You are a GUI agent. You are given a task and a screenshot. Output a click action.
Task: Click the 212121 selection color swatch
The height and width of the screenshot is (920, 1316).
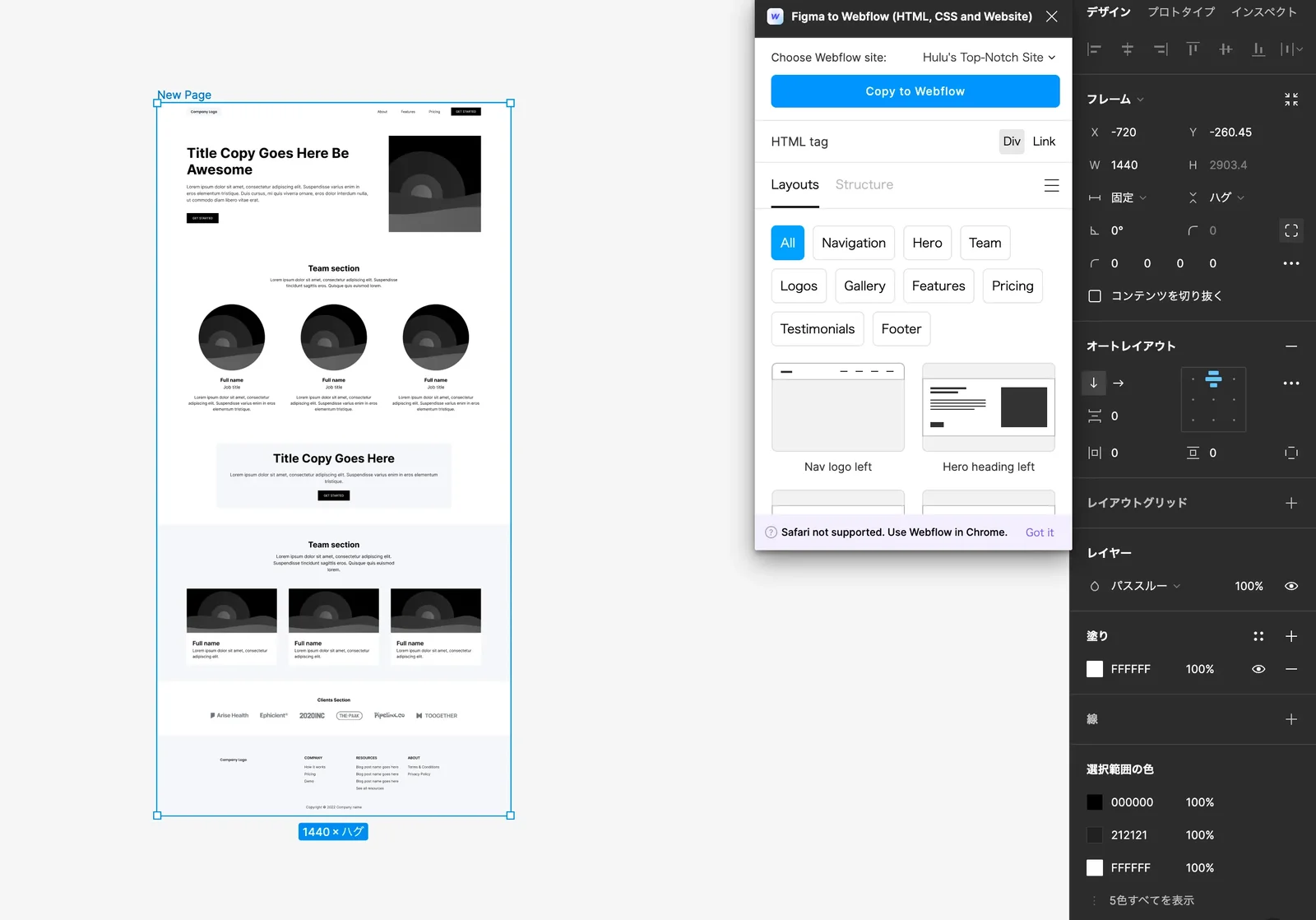click(x=1095, y=835)
